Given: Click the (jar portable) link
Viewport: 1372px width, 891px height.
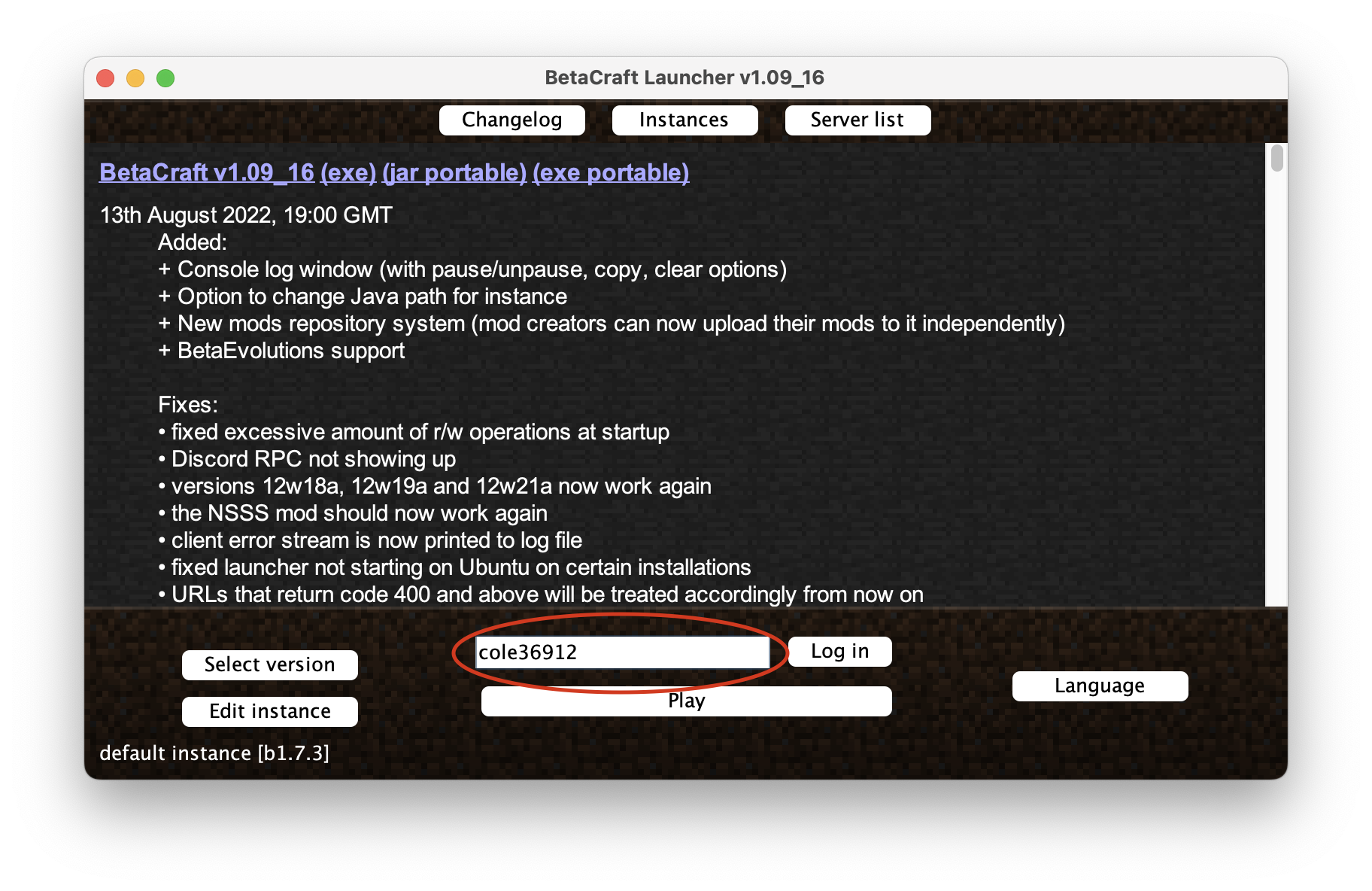Looking at the screenshot, I should click(x=454, y=172).
